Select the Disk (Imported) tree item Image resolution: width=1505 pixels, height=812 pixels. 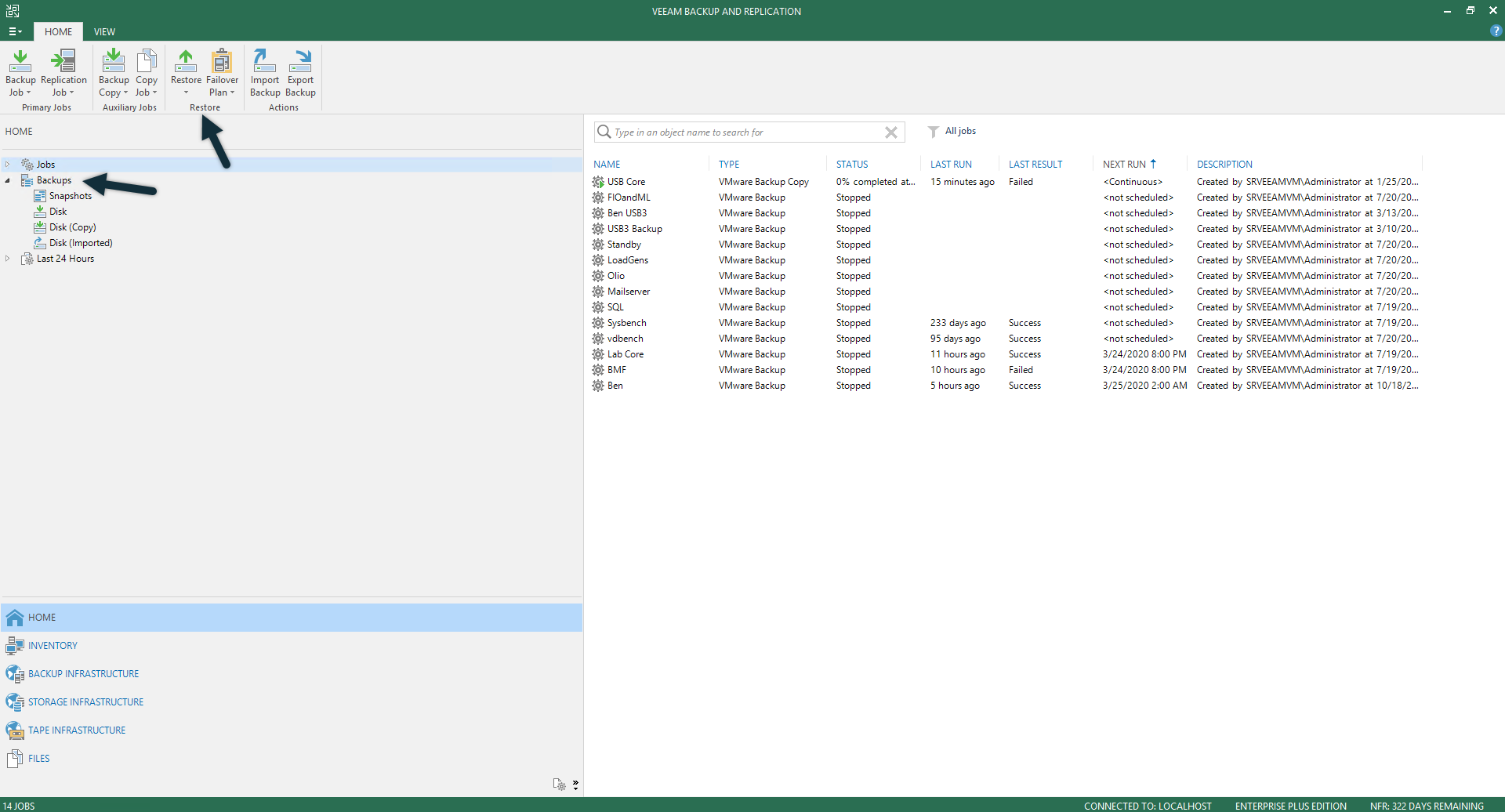pos(81,243)
